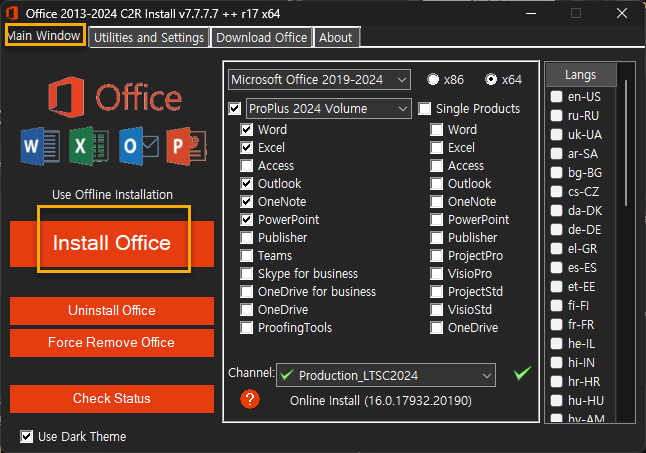The height and width of the screenshot is (453, 646).
Task: Open the Utilities and Settings tab
Action: click(x=149, y=37)
